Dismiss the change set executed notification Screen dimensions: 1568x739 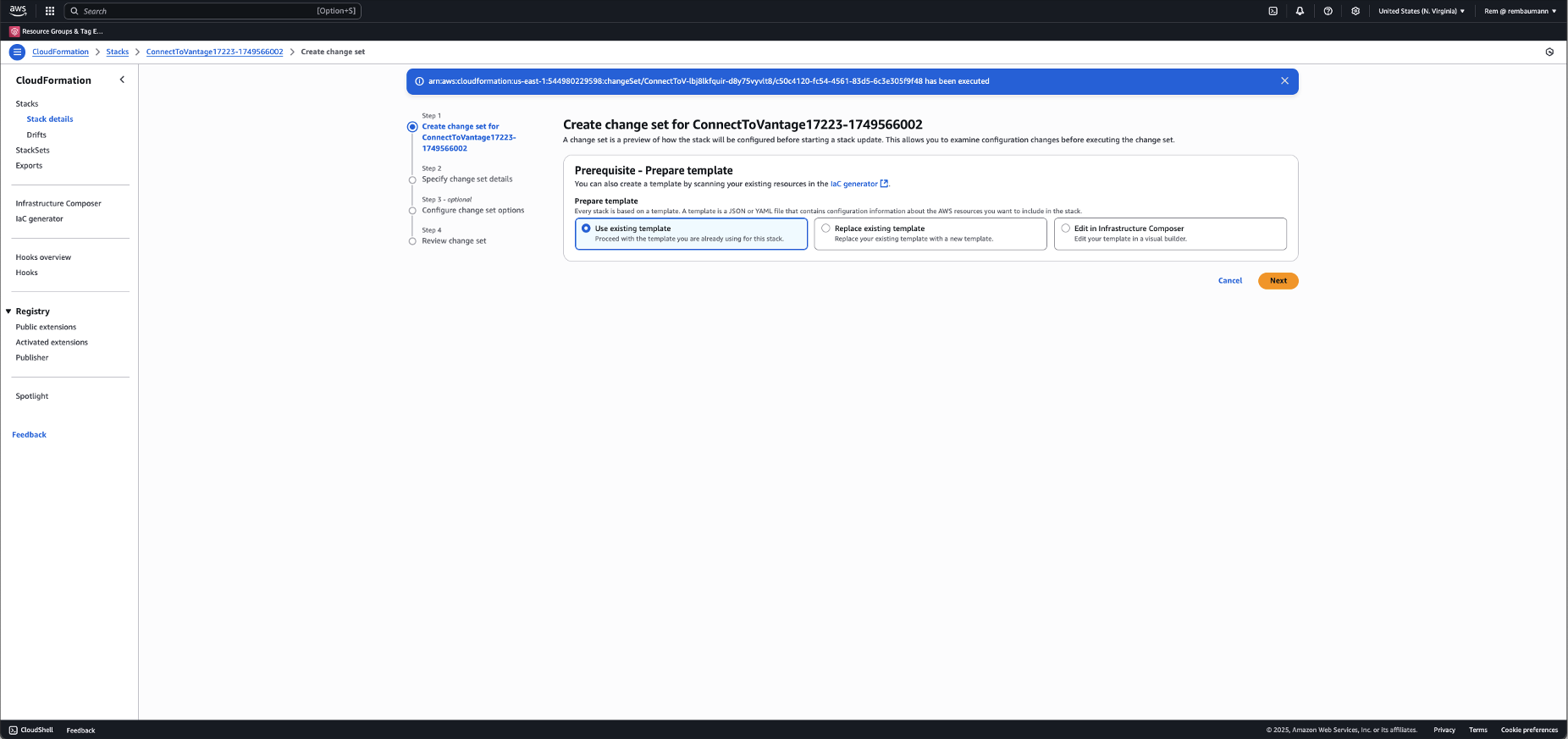1284,81
